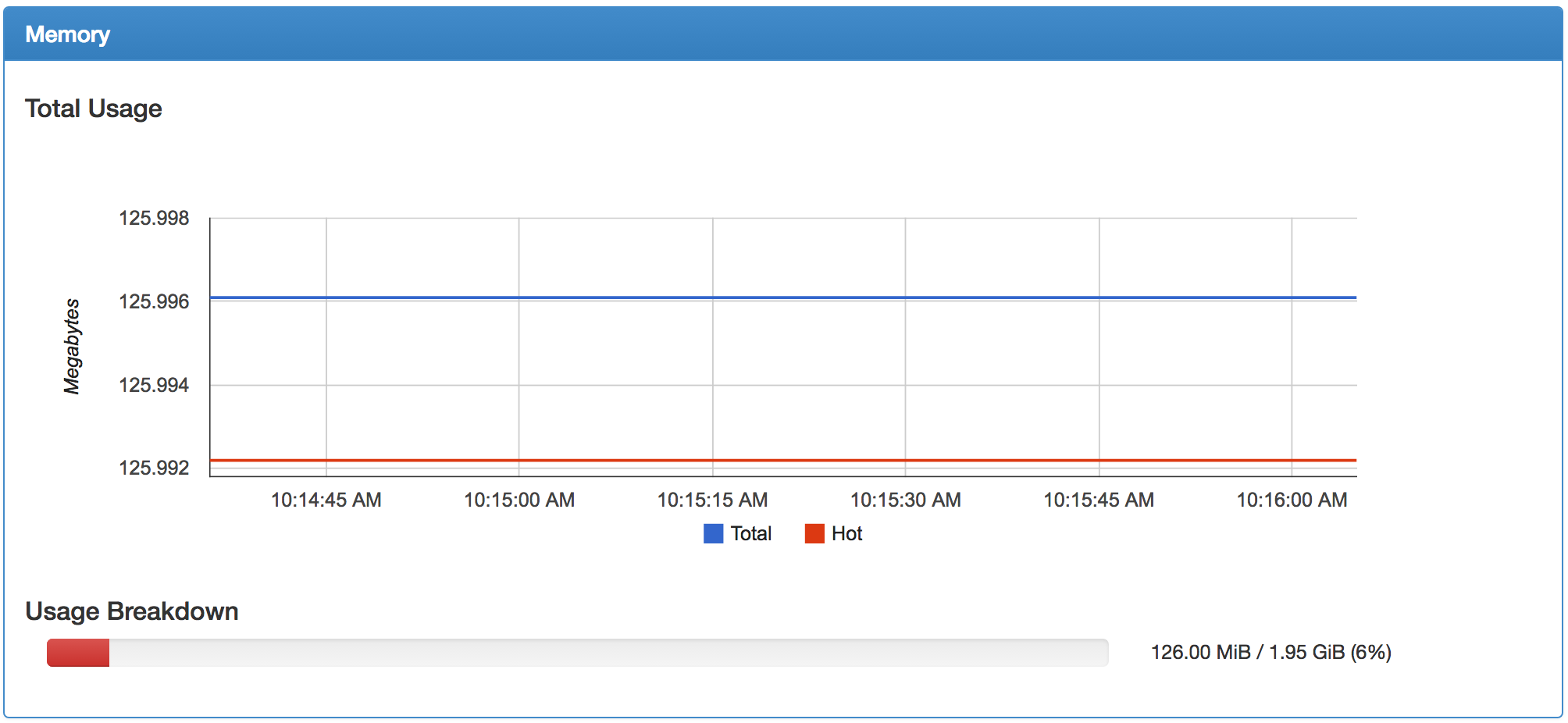Click the red Hot line in chart
This screenshot has width=1568, height=723.
click(x=781, y=461)
